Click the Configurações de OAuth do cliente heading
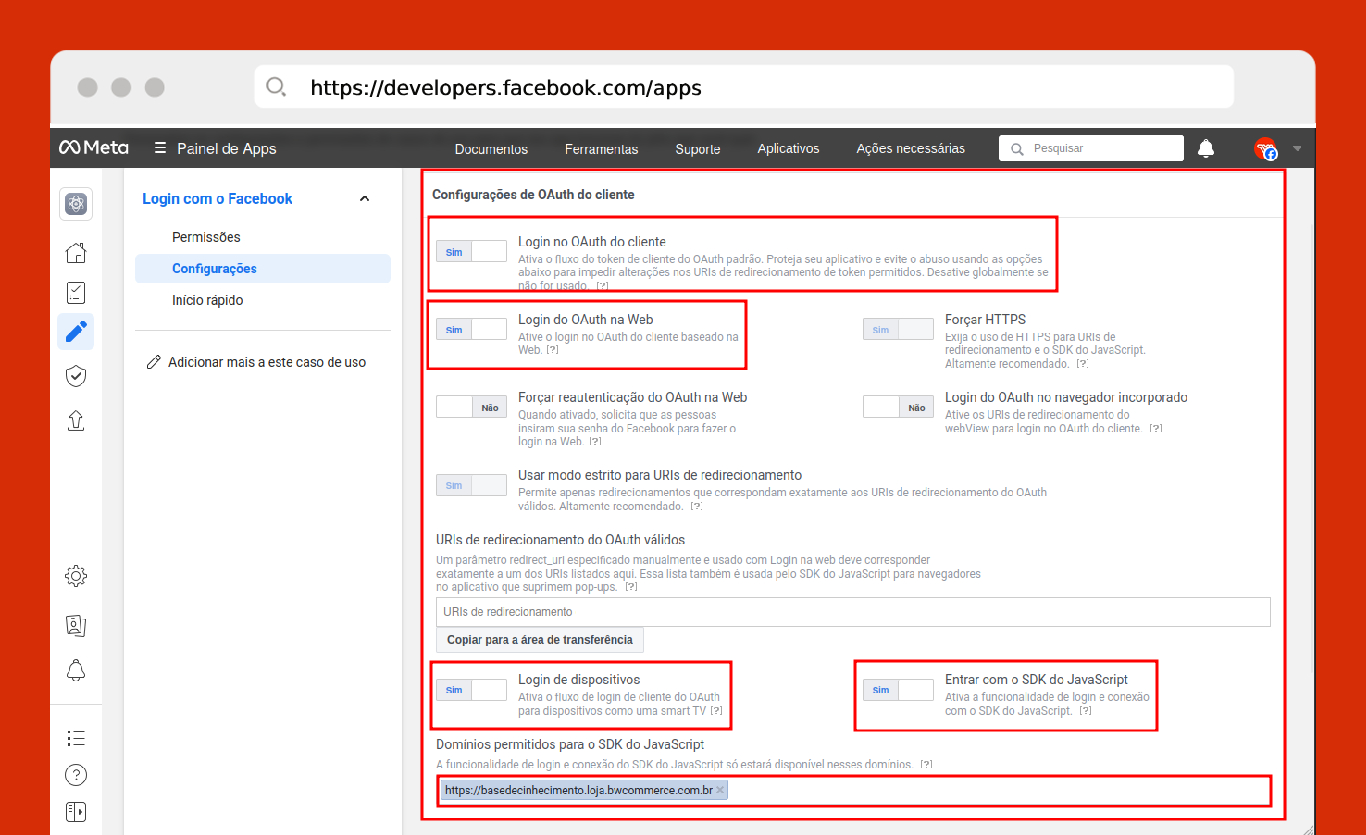 click(533, 195)
